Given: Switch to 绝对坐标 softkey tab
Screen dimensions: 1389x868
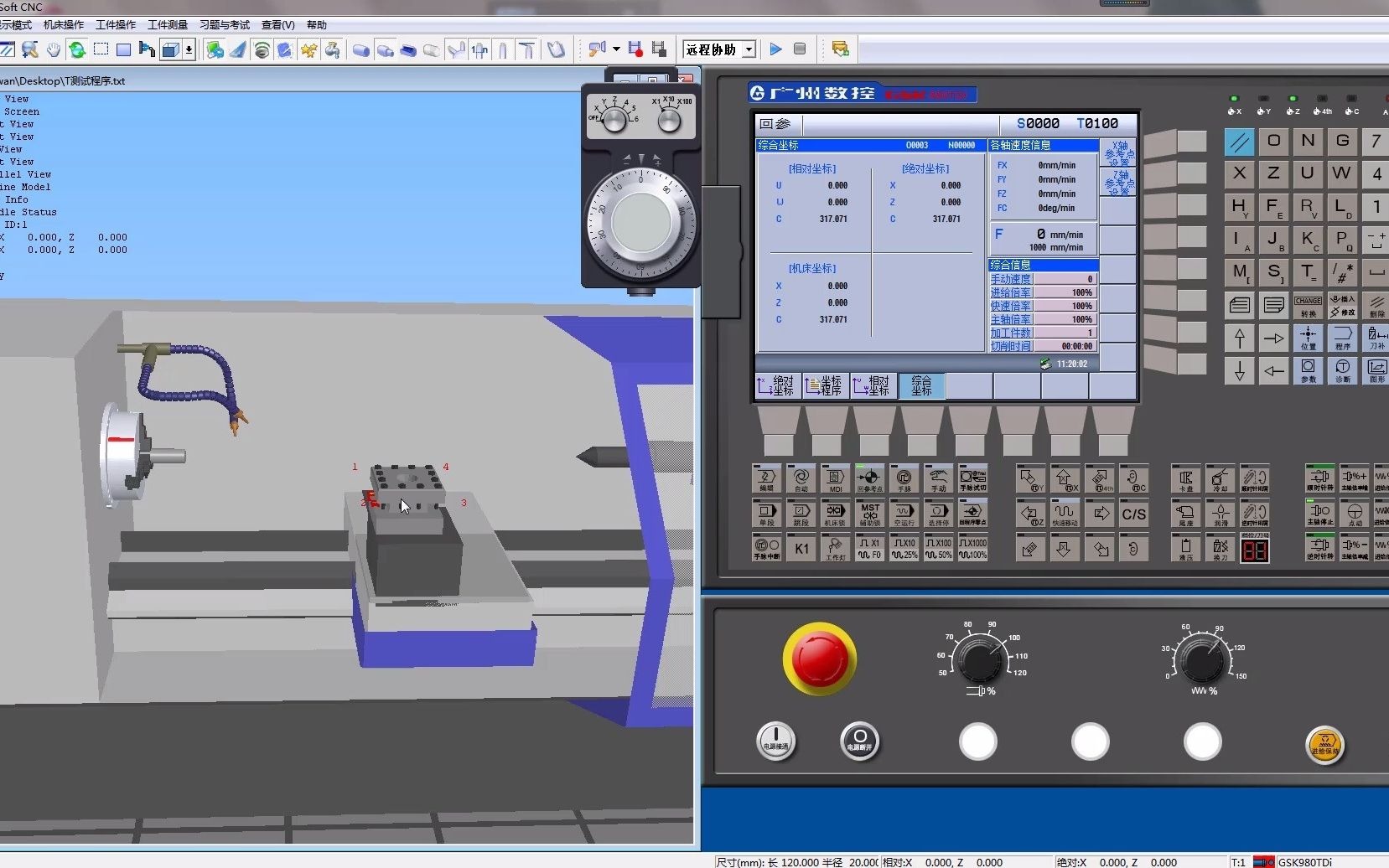Looking at the screenshot, I should 778,385.
